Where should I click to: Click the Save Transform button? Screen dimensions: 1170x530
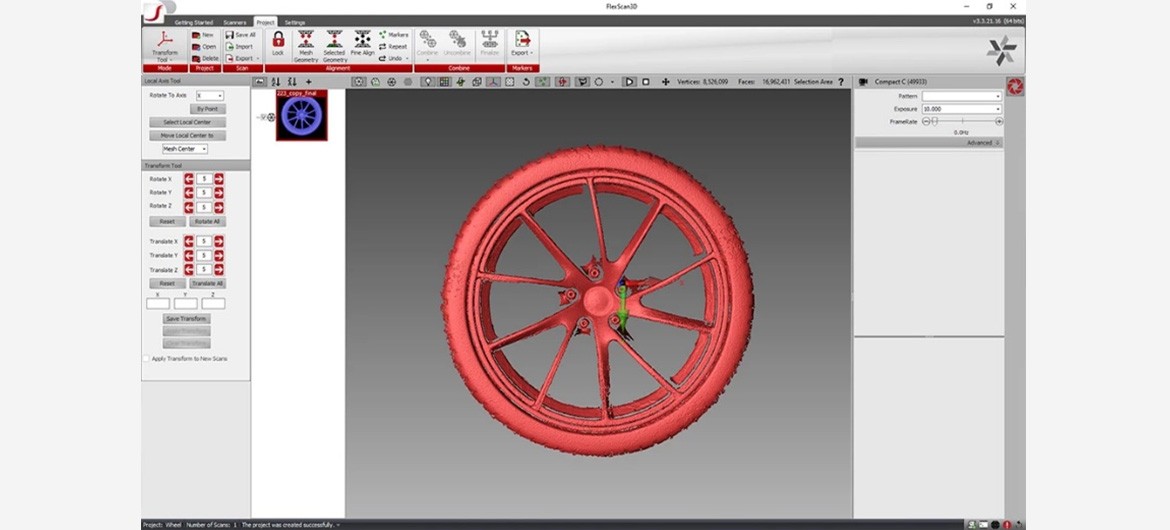pyautogui.click(x=187, y=319)
